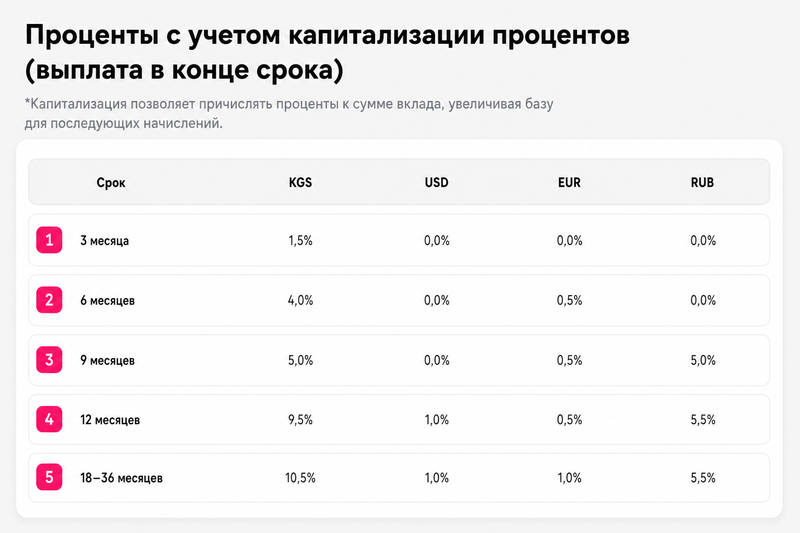Viewport: 800px width, 533px height.
Task: Click the pink number 3 badge
Action: pos(49,360)
